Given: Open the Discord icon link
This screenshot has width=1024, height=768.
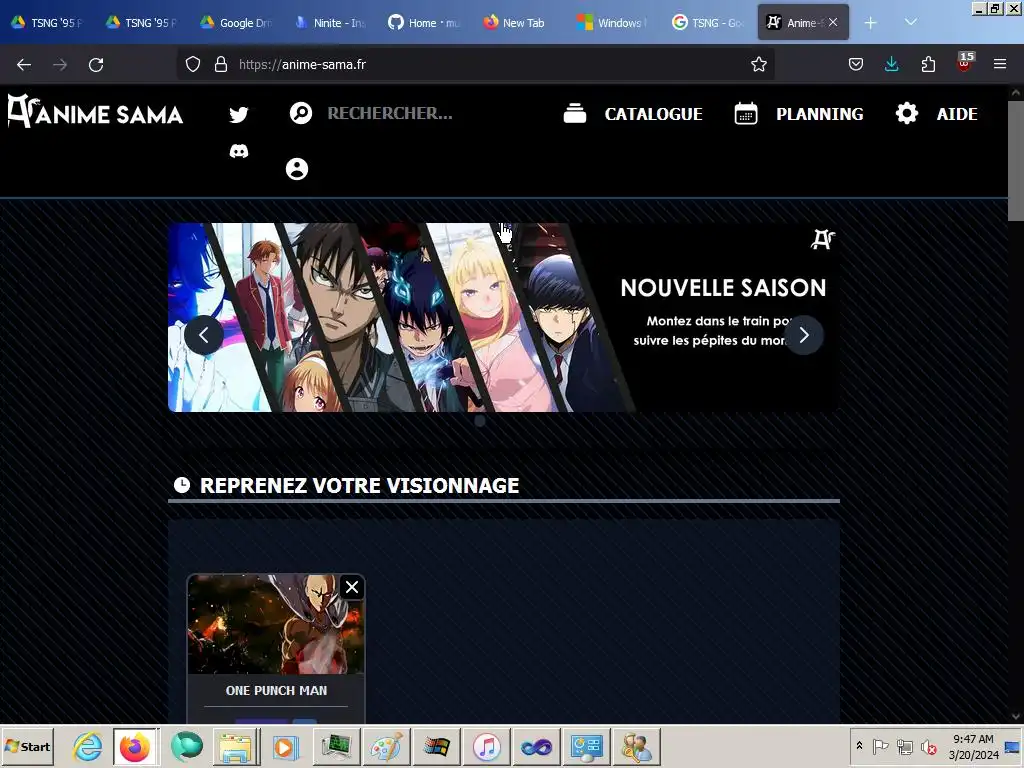Looking at the screenshot, I should (x=238, y=152).
